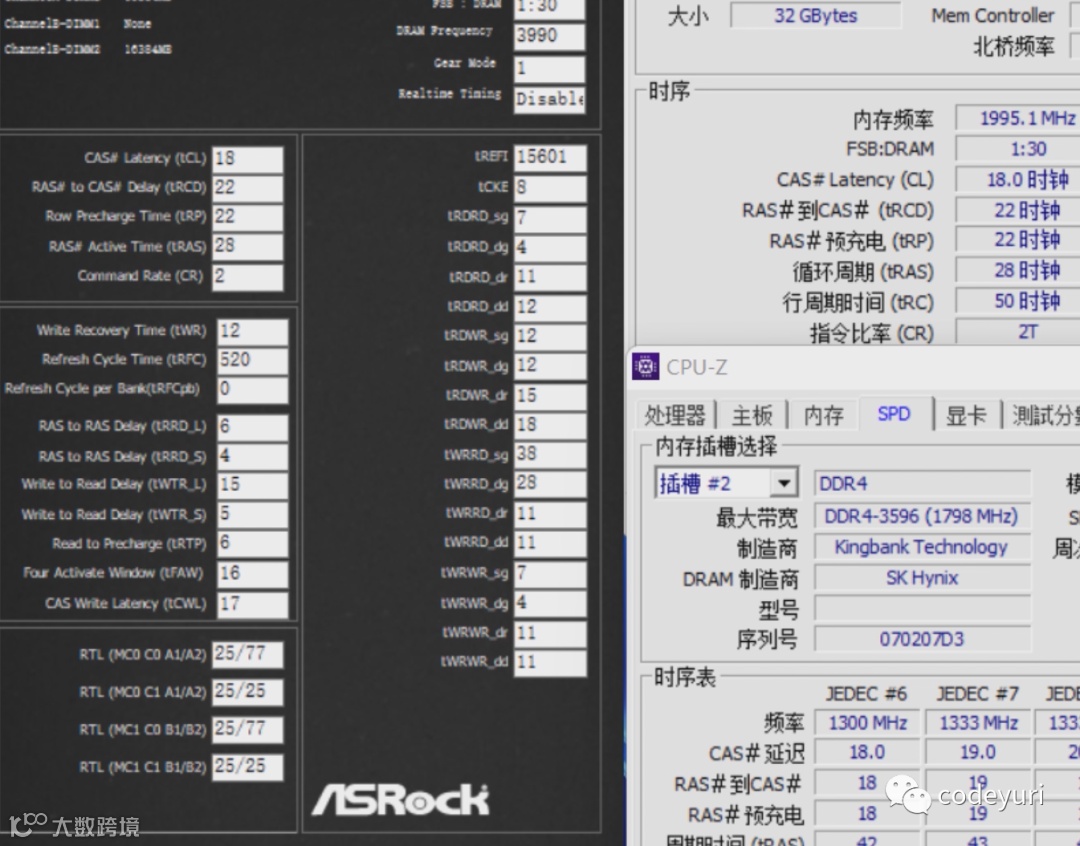Click the tRDWR_dd field showing 18
1080x846 pixels.
point(550,426)
